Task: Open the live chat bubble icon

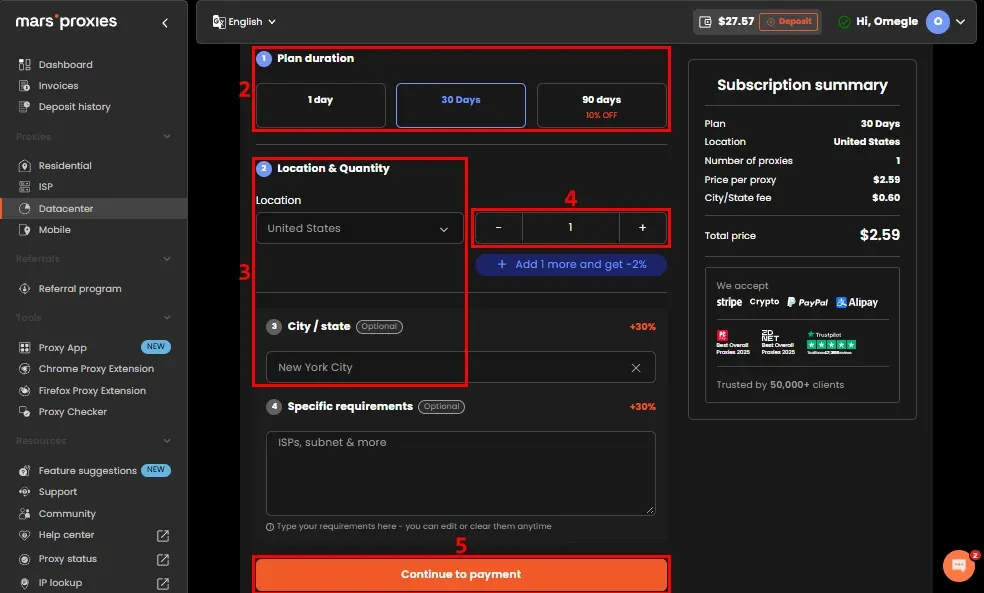Action: pos(958,565)
